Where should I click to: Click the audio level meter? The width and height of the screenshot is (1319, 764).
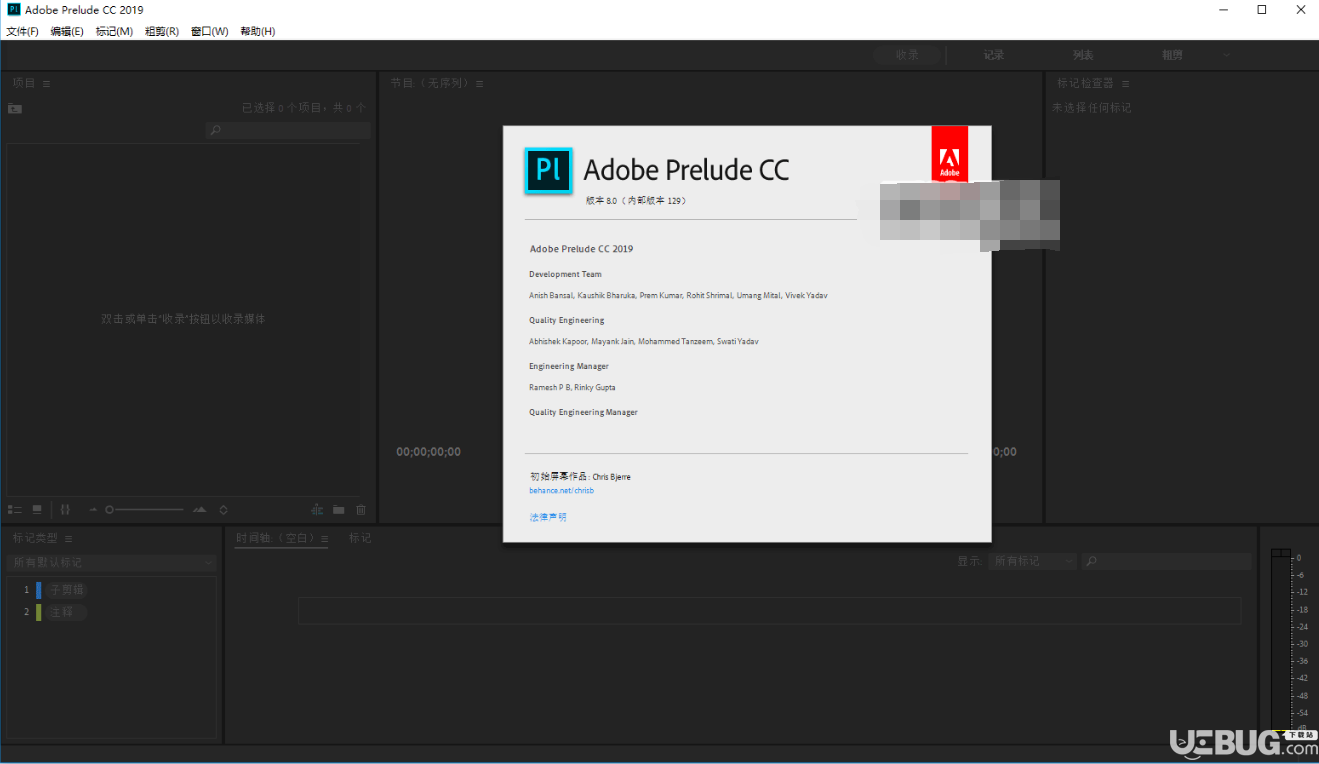[x=1280, y=640]
